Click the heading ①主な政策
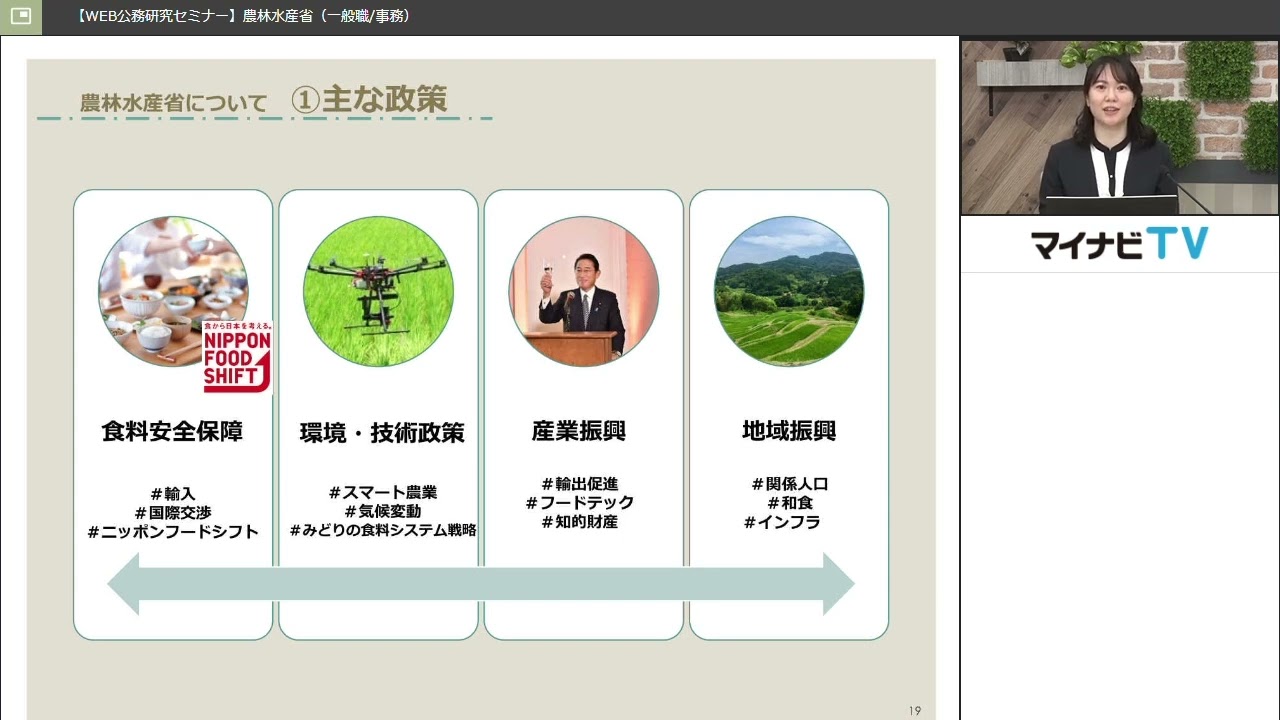Viewport: 1280px width, 720px height. 369,99
